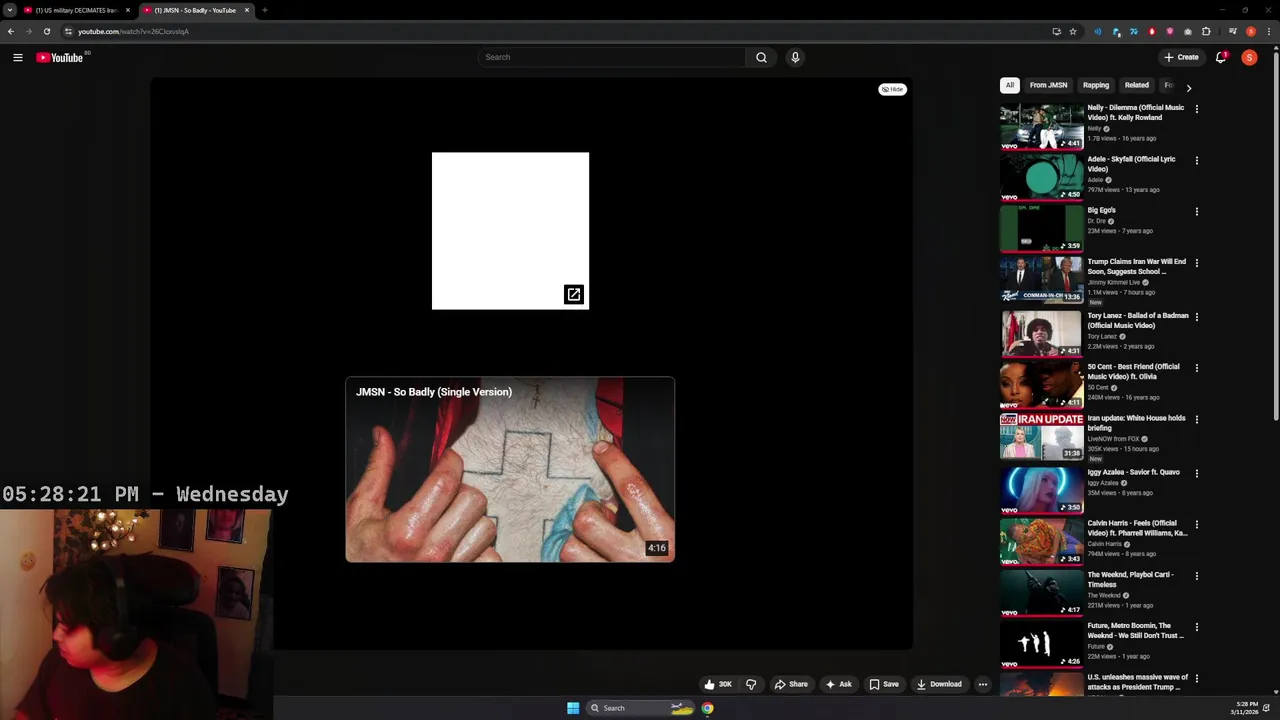Click the blue sound wave extension icon
The height and width of the screenshot is (720, 1280).
(1098, 31)
